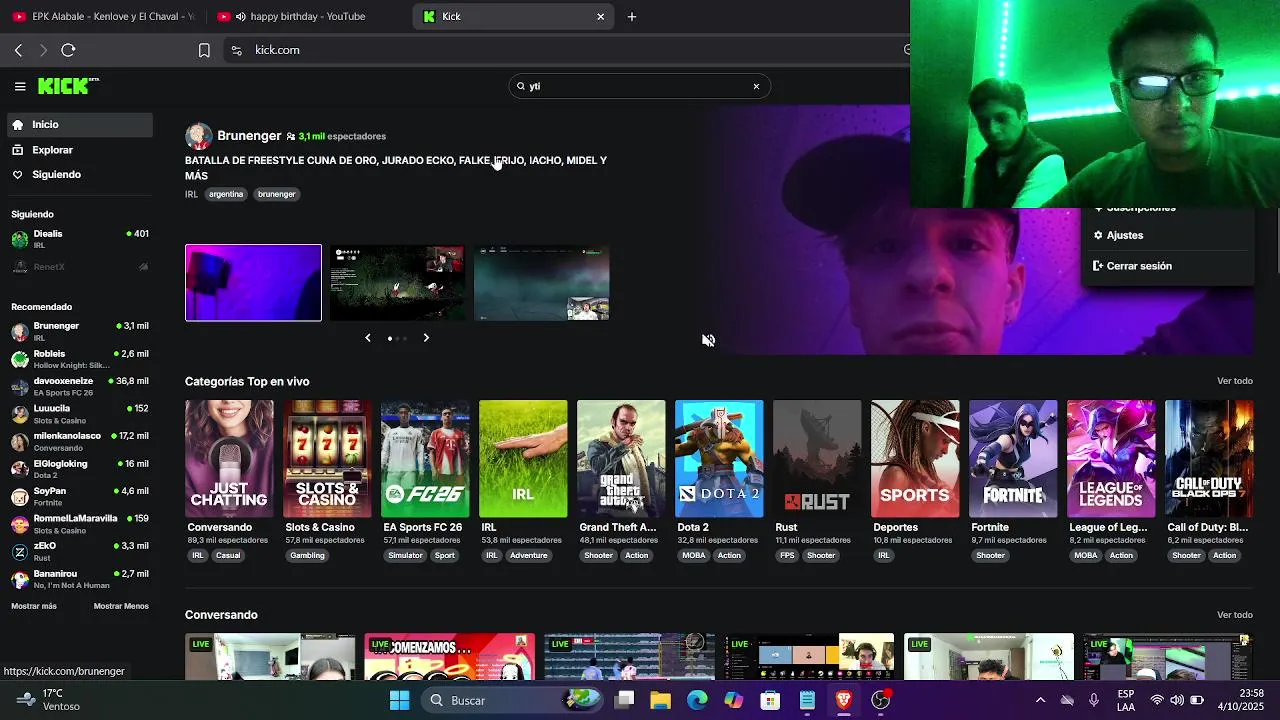The image size is (1280, 720).
Task: Open recommended channel Bananirou
Action: 79,579
